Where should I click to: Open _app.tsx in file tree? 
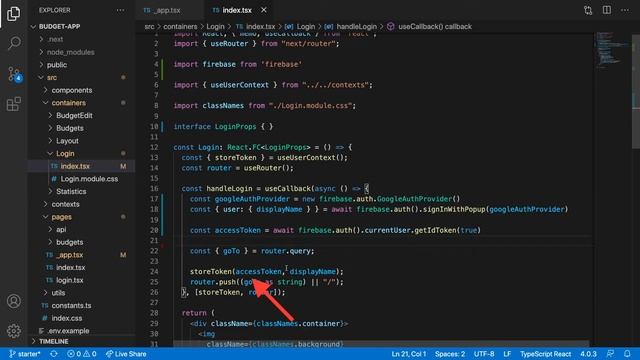pyautogui.click(x=82, y=255)
